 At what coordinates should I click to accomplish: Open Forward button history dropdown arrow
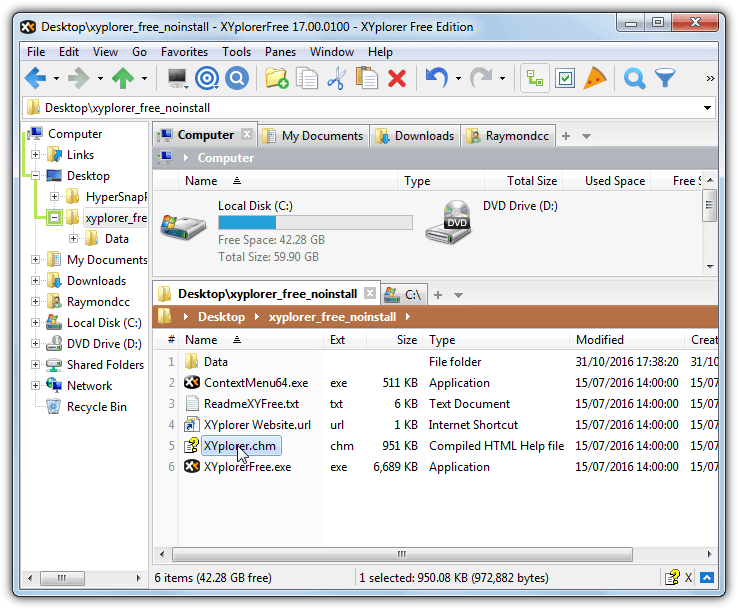click(100, 79)
